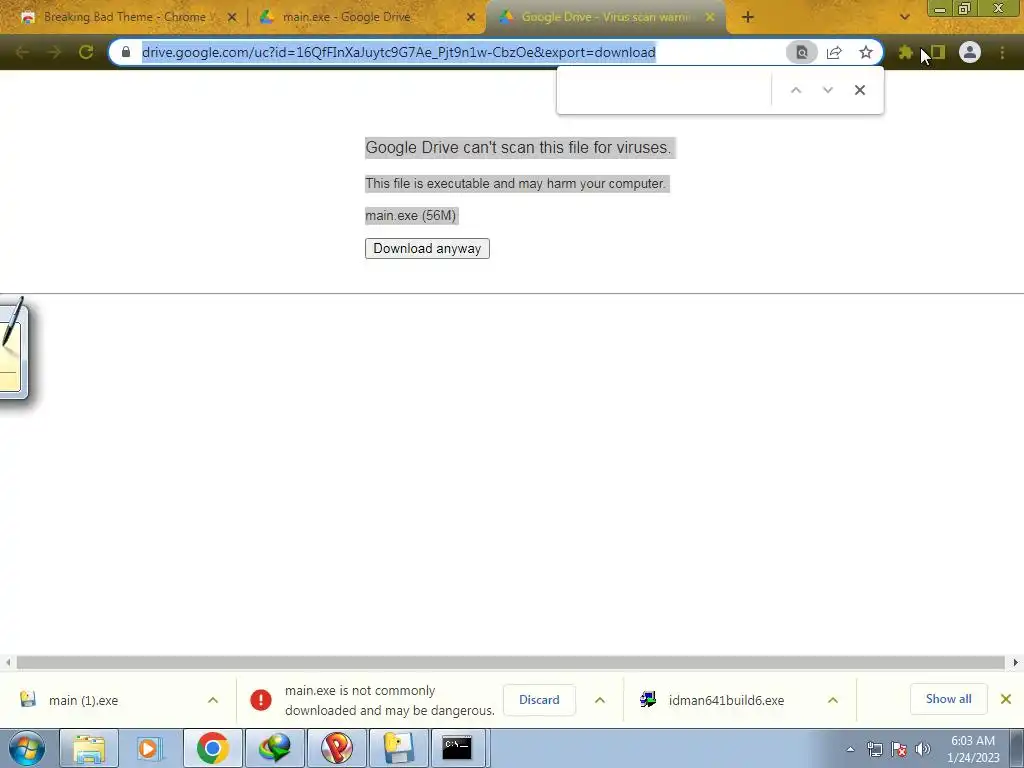The height and width of the screenshot is (768, 1024).
Task: Click the 'can't scan this file' heading
Action: point(519,148)
